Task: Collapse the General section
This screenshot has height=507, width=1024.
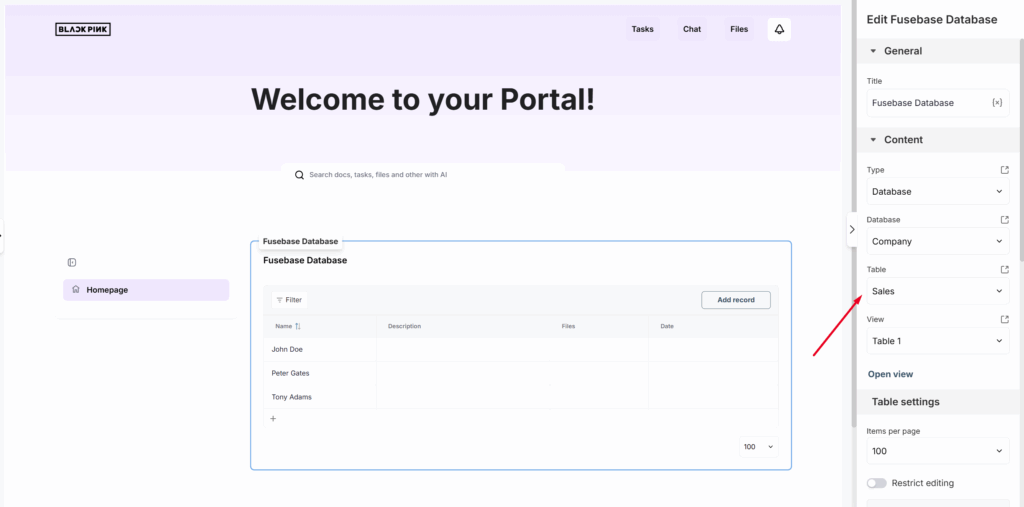Action: coord(873,51)
